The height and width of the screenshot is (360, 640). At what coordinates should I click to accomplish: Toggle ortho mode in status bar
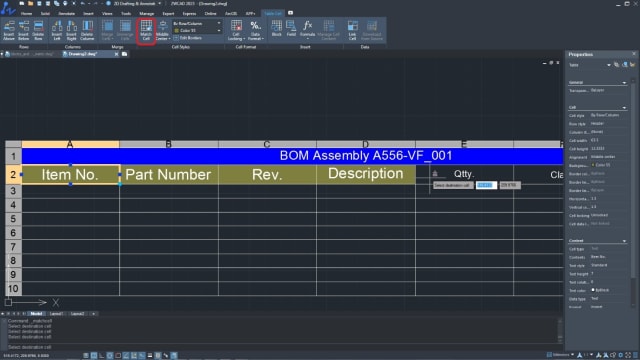[102, 356]
